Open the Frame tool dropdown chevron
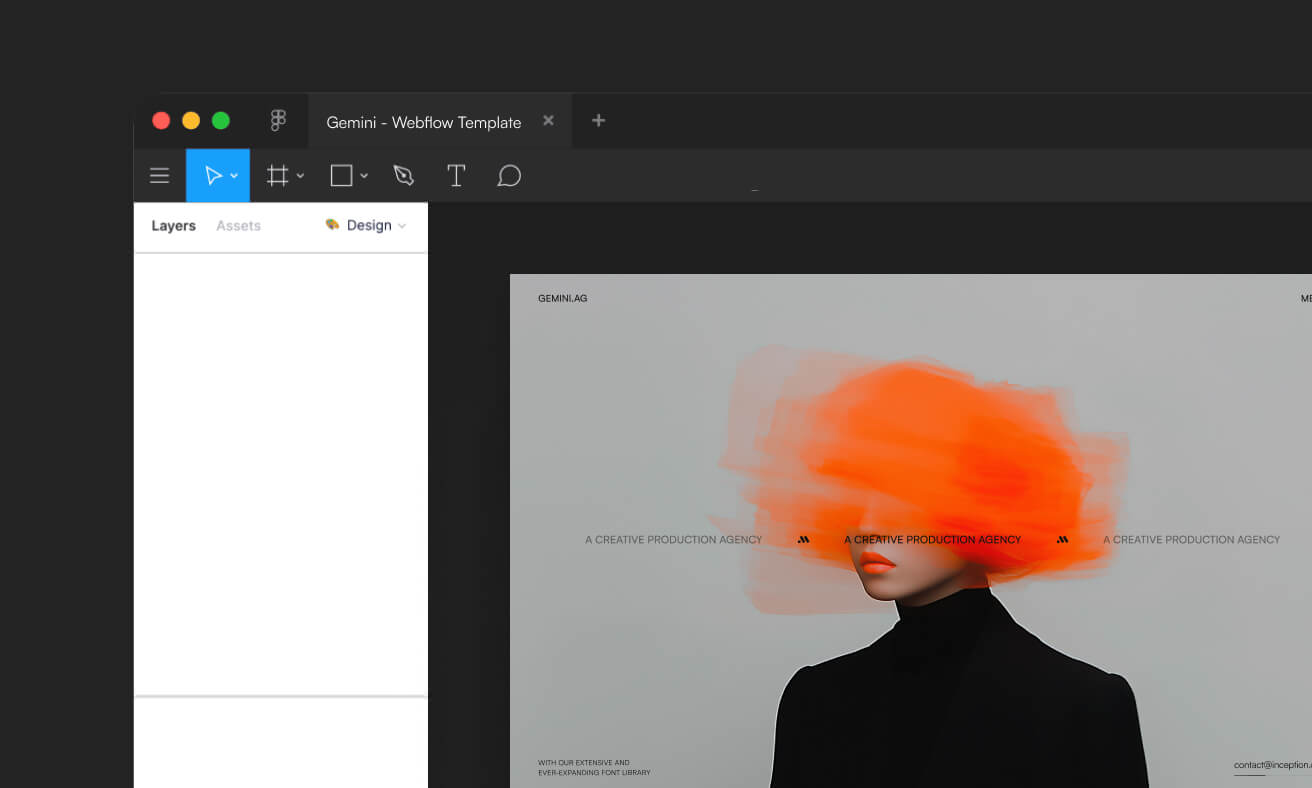 point(300,176)
